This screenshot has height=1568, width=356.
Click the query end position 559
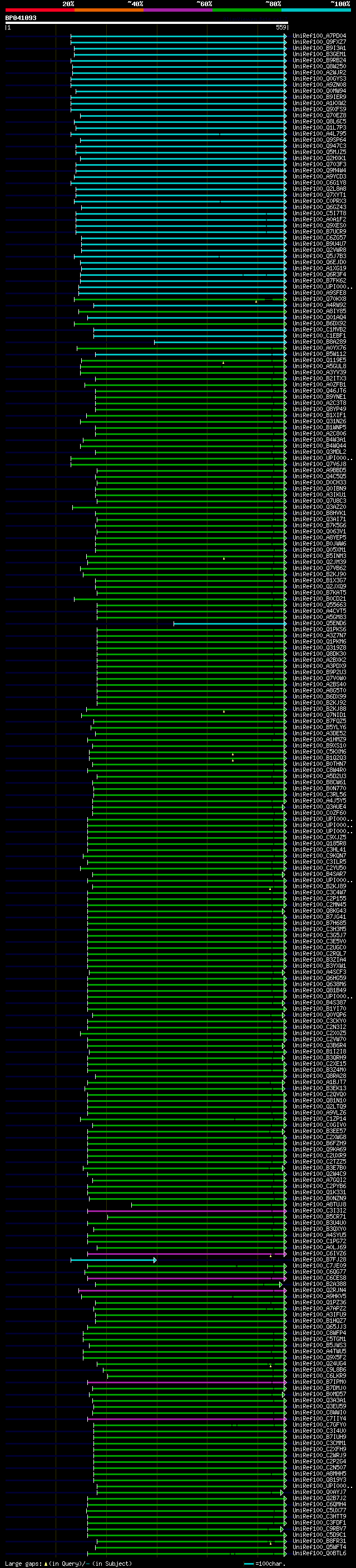280,27
